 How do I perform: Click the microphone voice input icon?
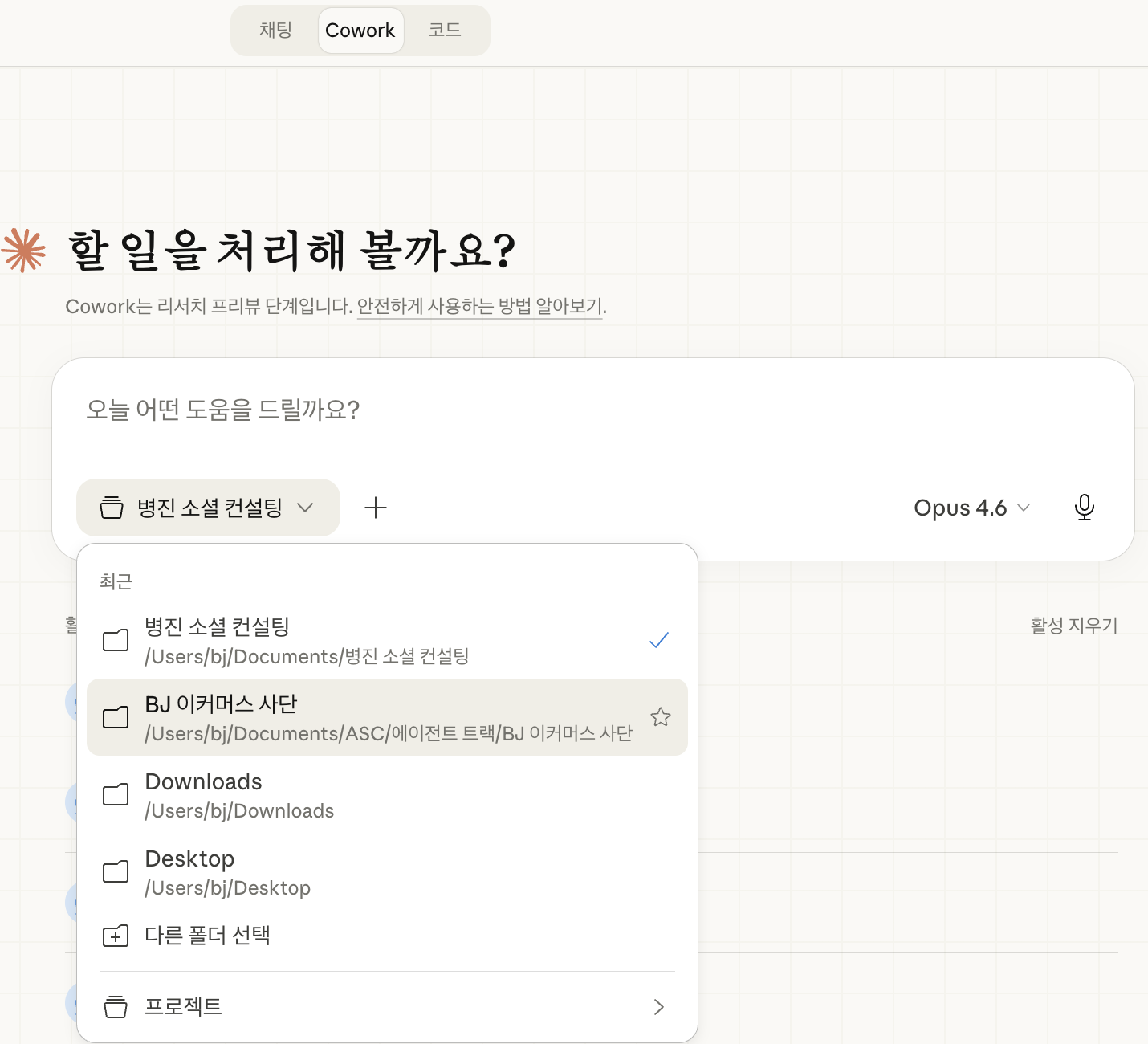[1085, 507]
